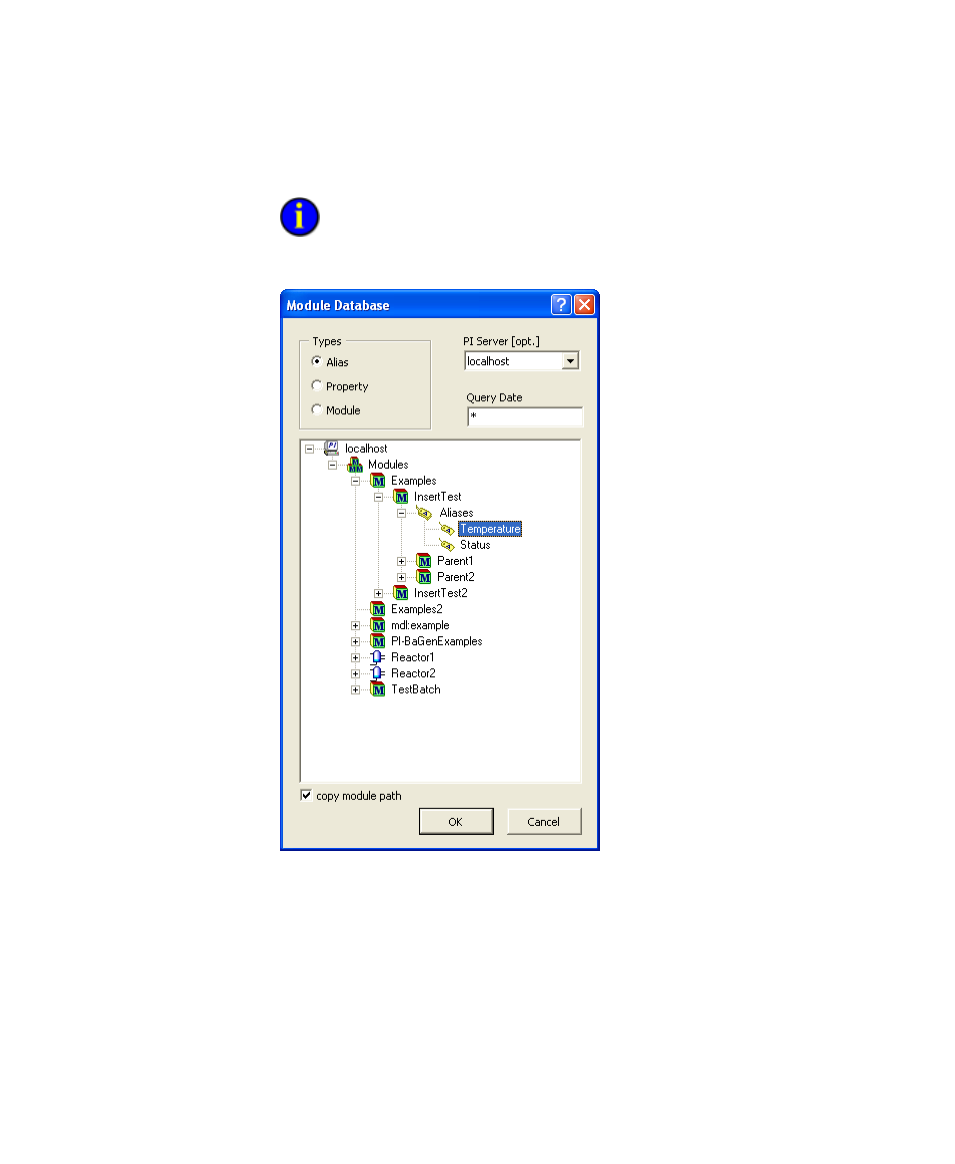The width and height of the screenshot is (955, 1164).
Task: Click the mdl:example module icon
Action: pos(378,625)
